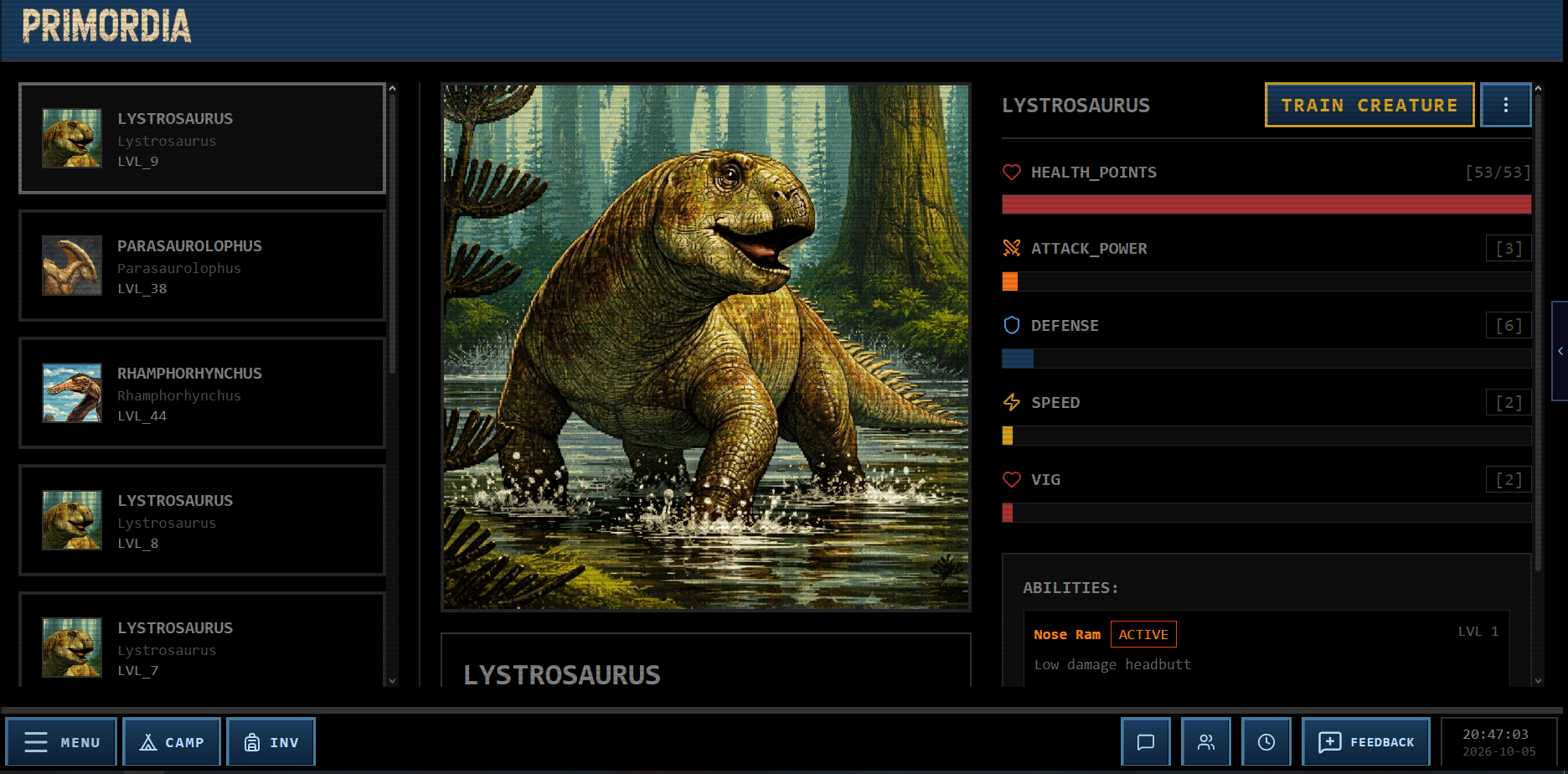Open the friends/players icon in bottom bar

pos(1205,742)
